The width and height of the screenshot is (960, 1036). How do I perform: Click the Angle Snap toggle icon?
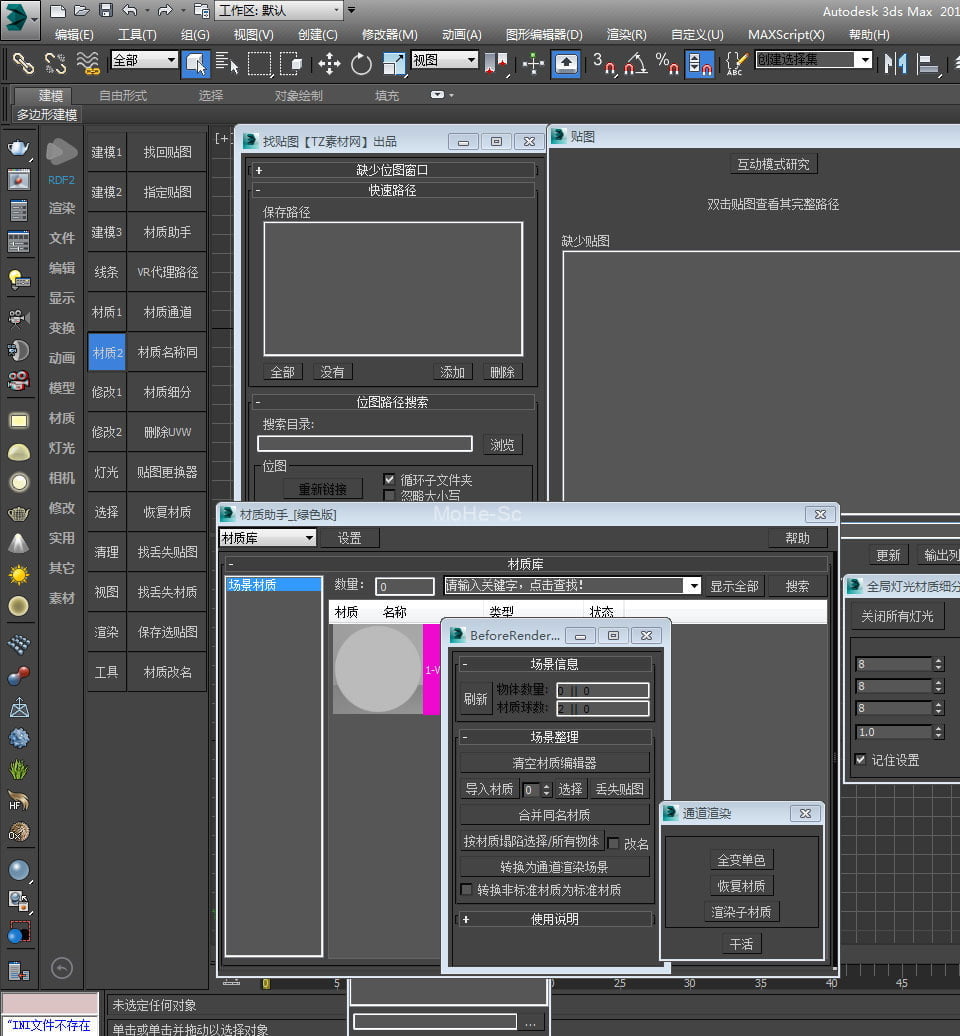click(635, 64)
